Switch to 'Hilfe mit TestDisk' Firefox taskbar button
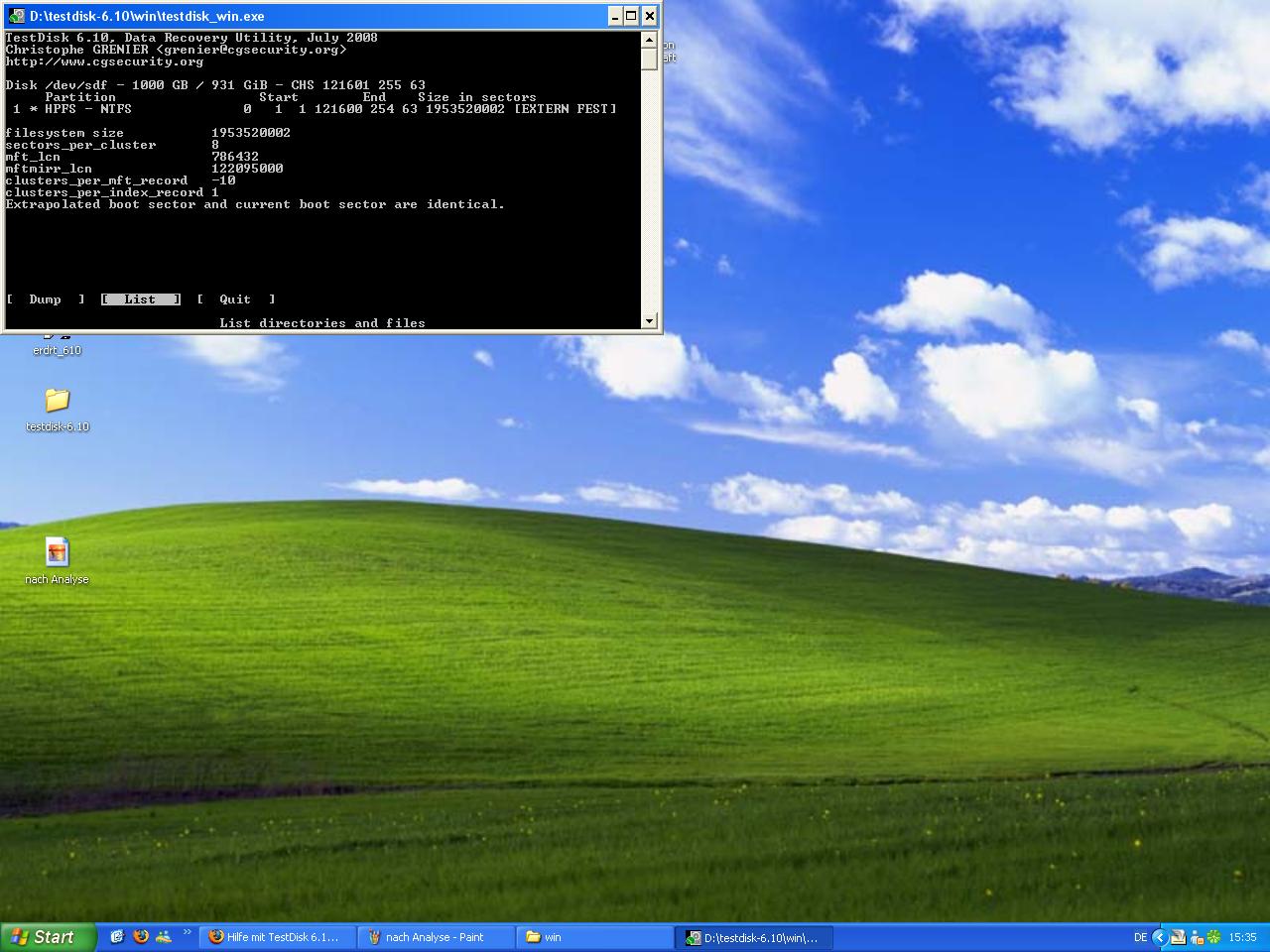Viewport: 1270px width, 952px height. pos(277,937)
